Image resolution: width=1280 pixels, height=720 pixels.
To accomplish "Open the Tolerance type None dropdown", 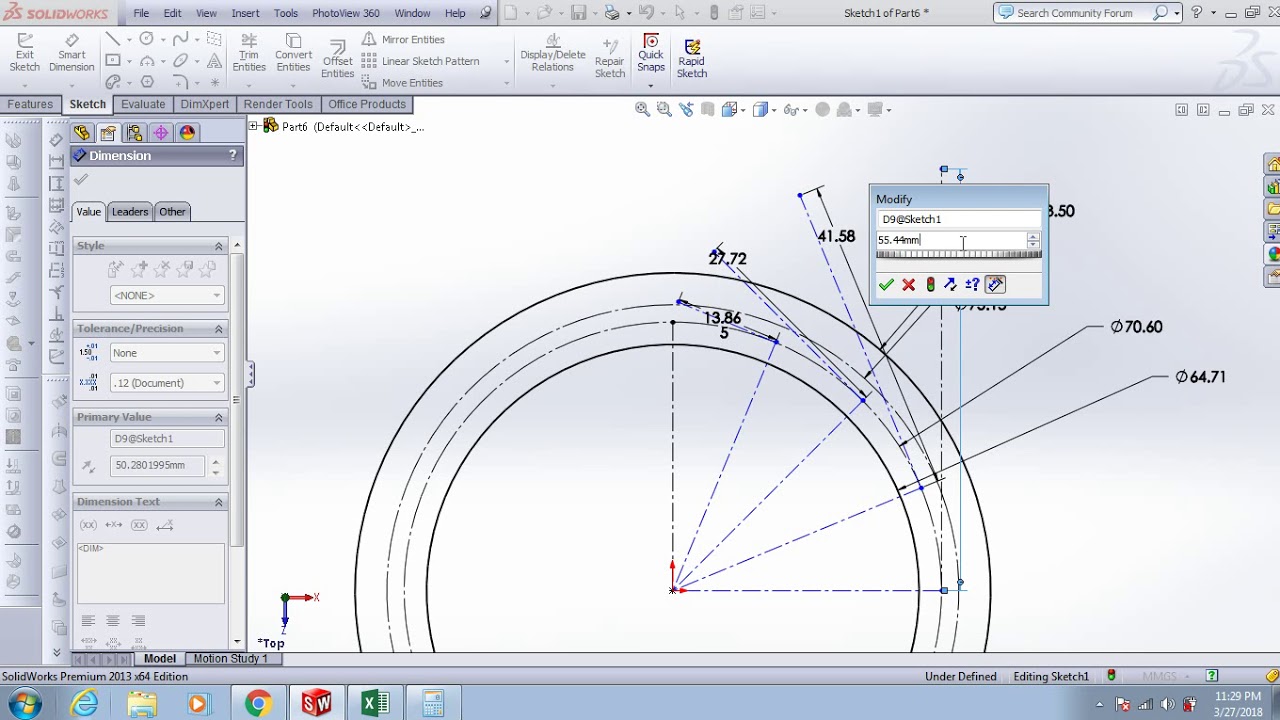I will click(167, 353).
